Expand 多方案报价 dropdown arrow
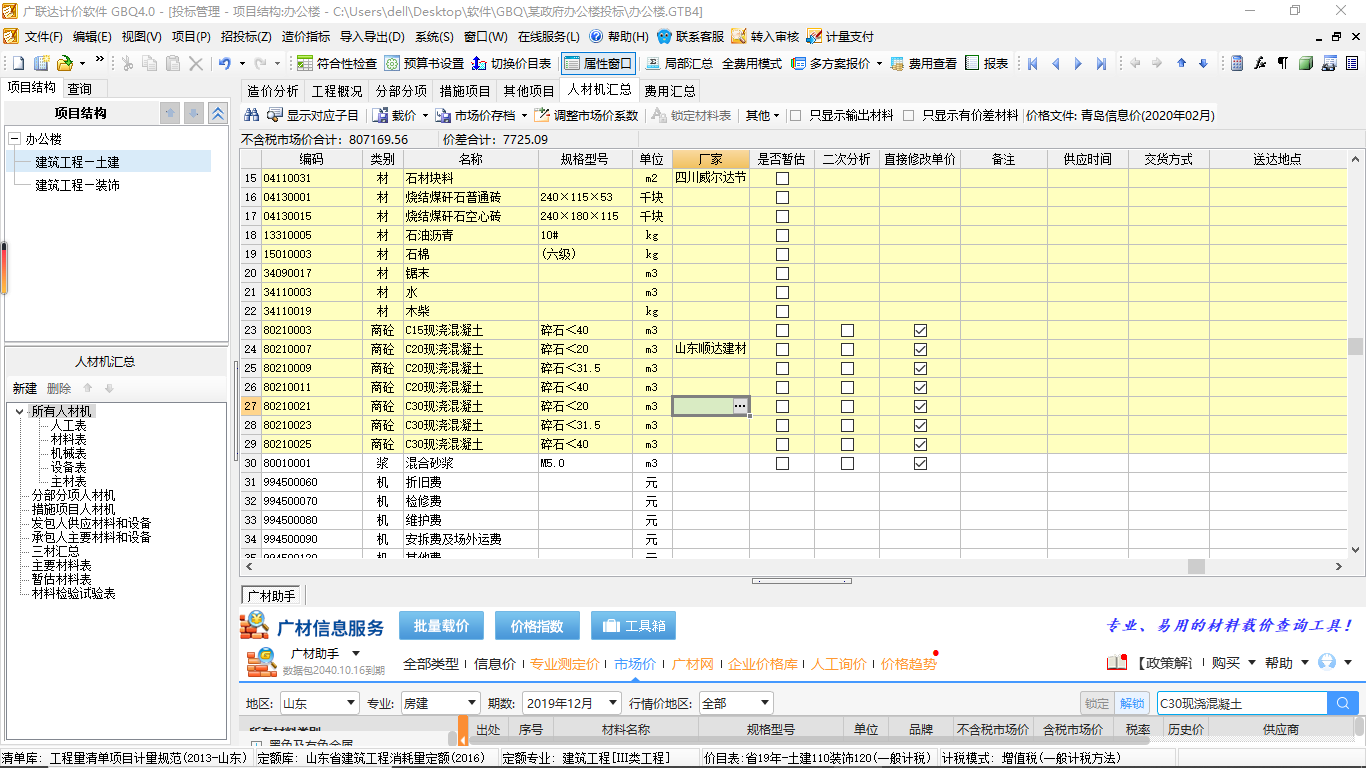 point(879,63)
